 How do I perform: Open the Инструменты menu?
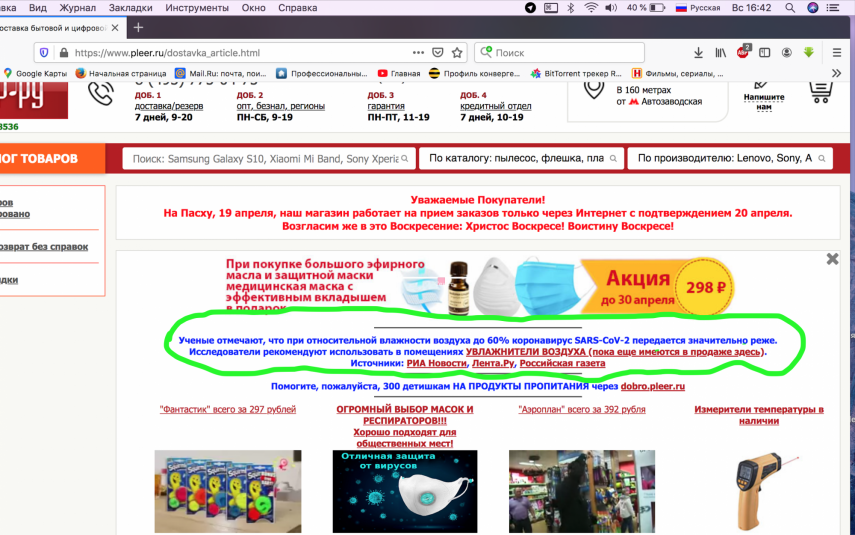click(197, 8)
